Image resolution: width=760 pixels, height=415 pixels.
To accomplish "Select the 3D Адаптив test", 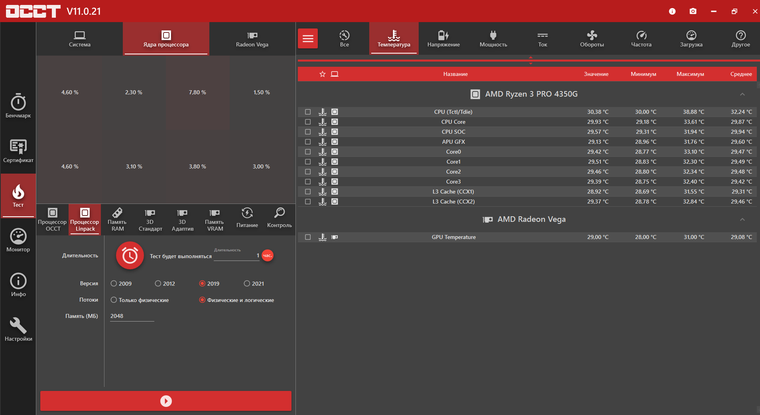I will [x=182, y=219].
